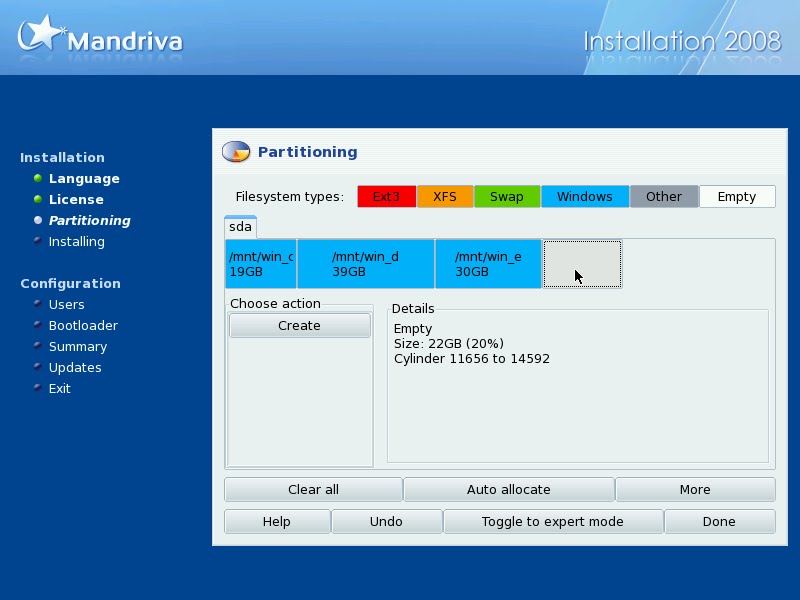
Task: Choose the Other filesystem type button
Action: (x=664, y=196)
